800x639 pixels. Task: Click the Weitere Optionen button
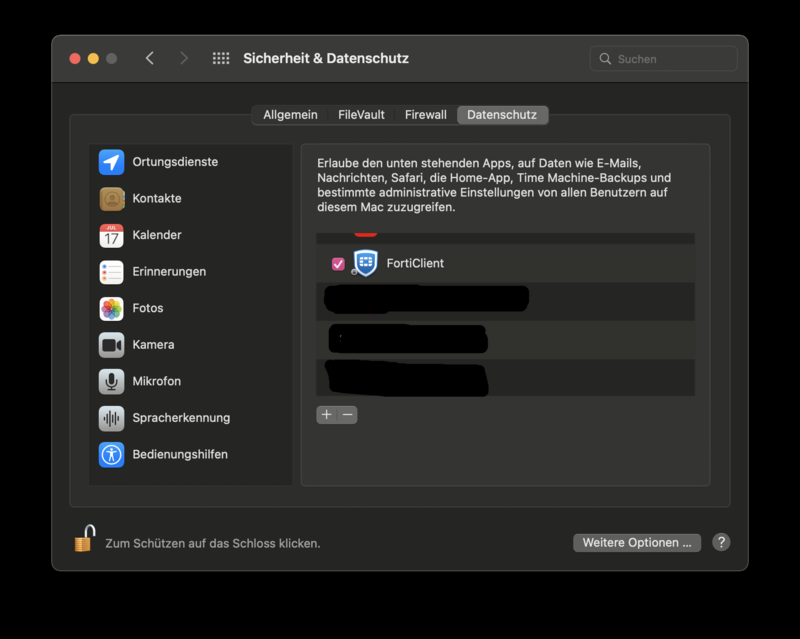636,543
